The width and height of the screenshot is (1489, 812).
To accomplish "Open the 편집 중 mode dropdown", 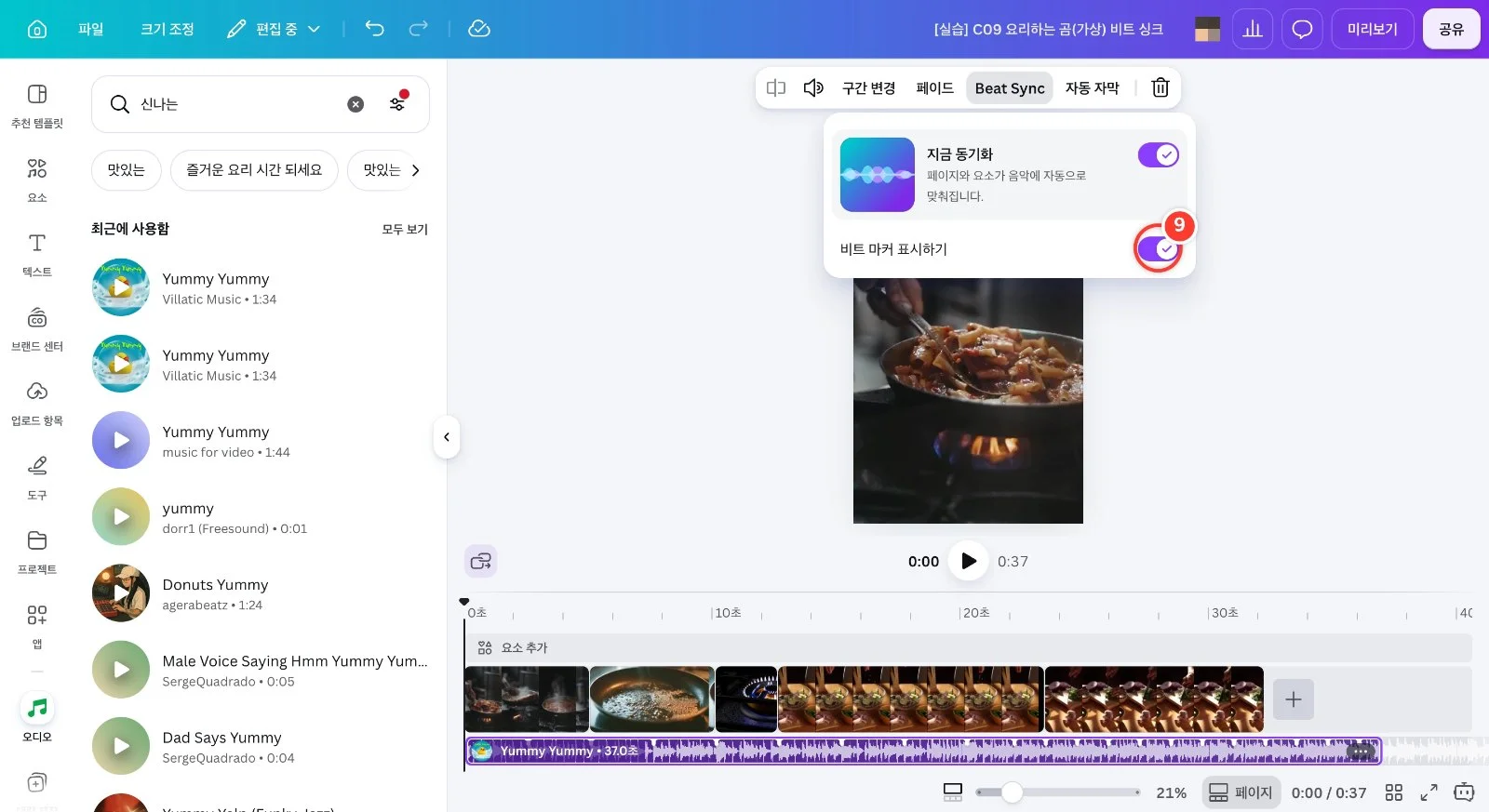I will tap(274, 29).
